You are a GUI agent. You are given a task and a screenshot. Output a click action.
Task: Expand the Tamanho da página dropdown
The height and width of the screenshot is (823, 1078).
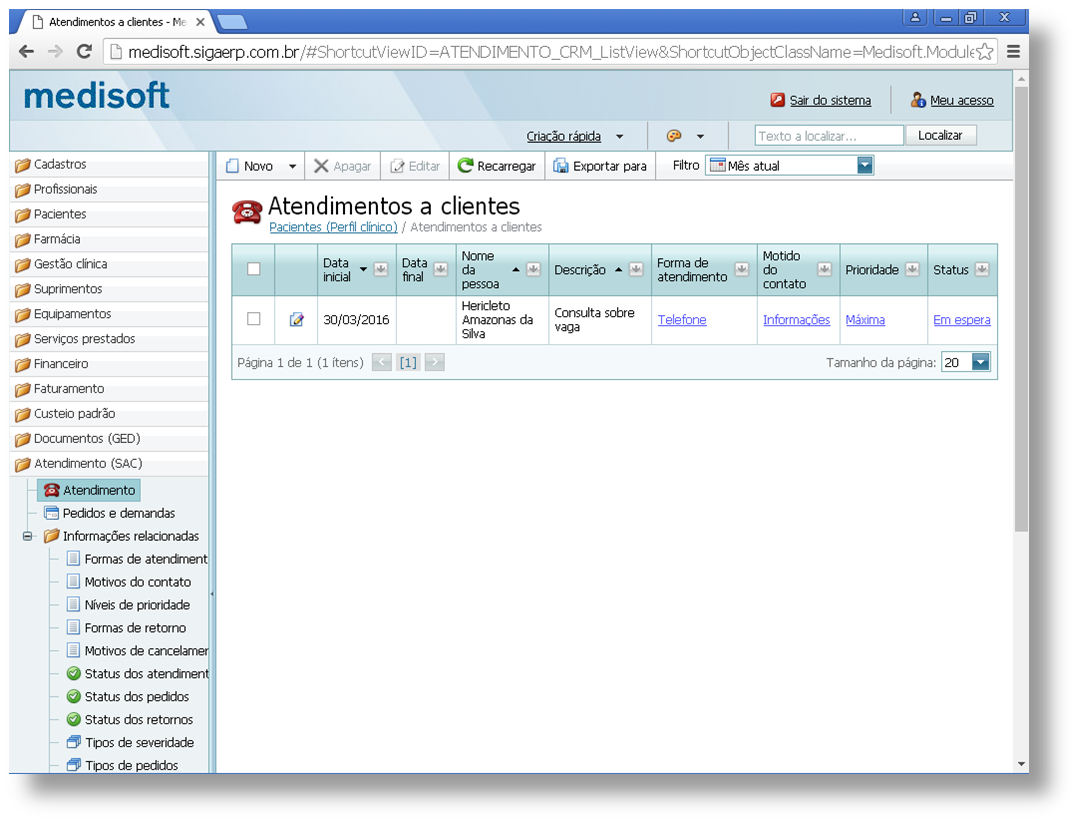(980, 363)
